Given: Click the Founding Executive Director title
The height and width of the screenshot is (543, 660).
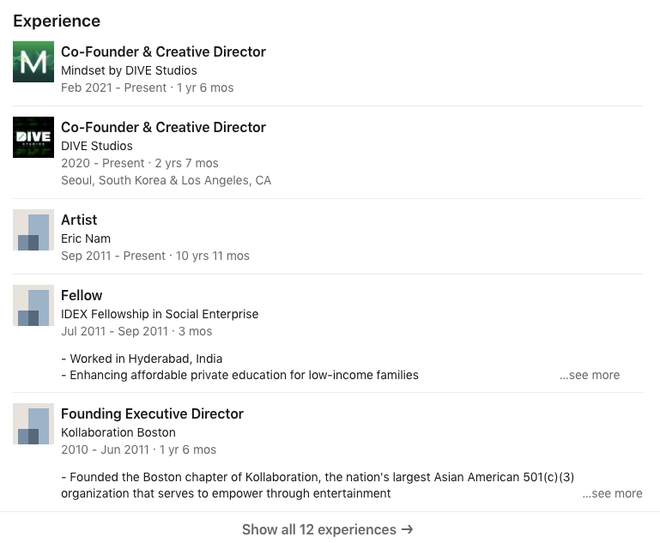Looking at the screenshot, I should click(152, 413).
